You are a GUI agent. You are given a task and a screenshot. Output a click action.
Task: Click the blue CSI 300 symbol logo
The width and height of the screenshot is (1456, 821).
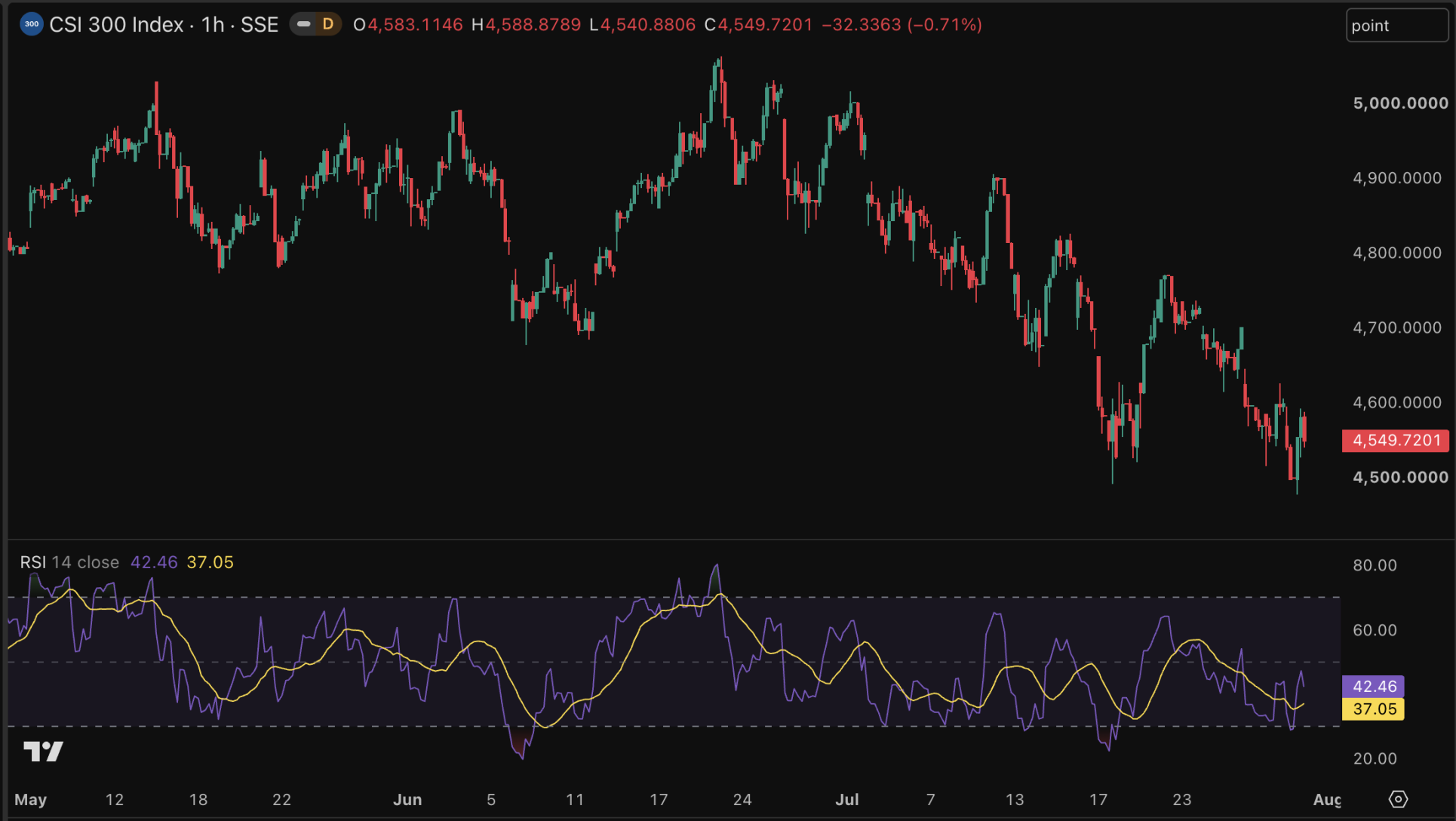click(31, 25)
